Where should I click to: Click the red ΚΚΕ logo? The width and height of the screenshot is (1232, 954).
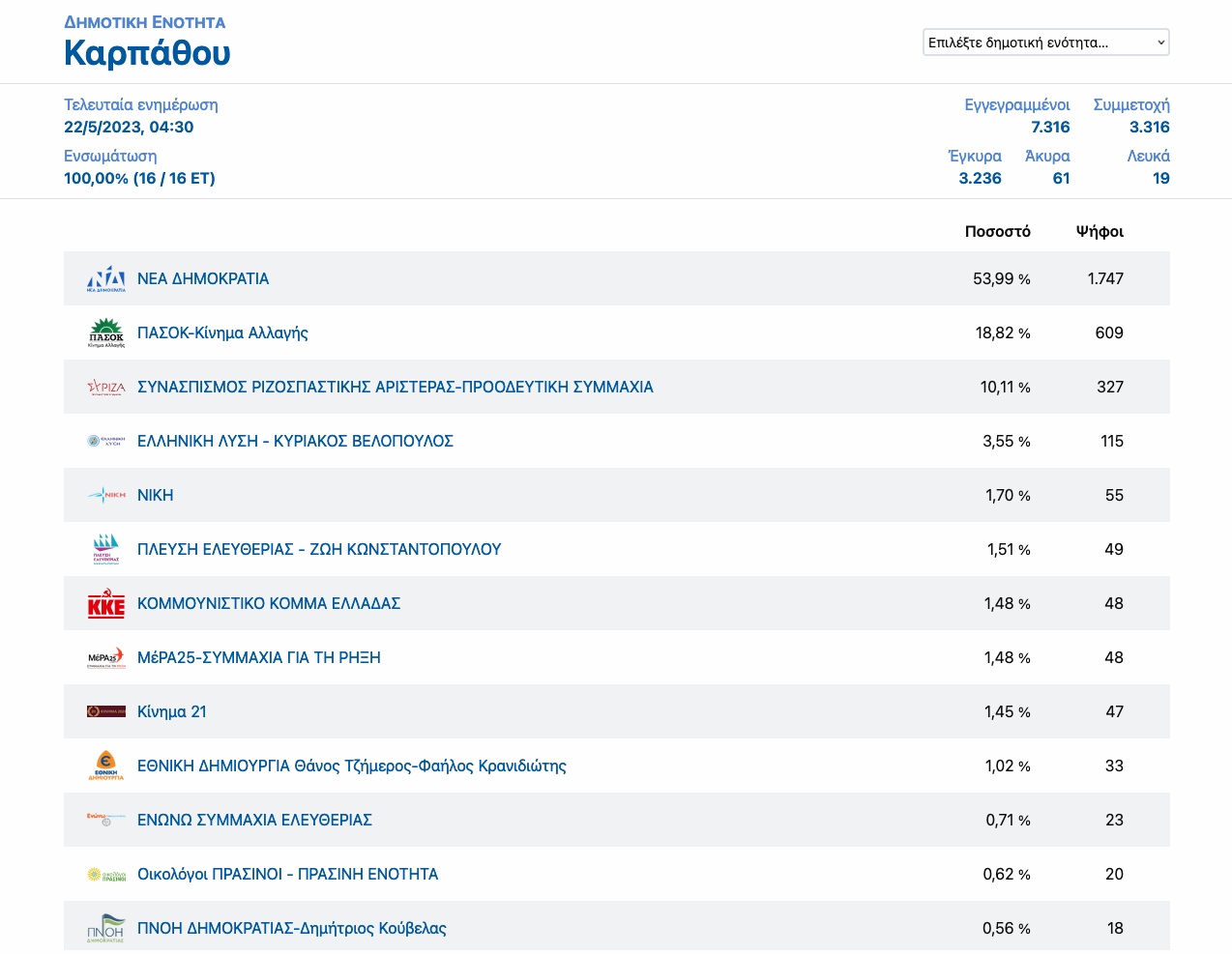(x=106, y=603)
